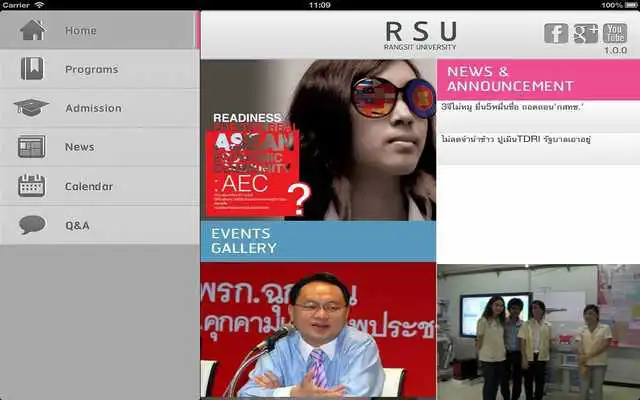Screen dimensions: 640x400
Task: Click the version number 1.0.0 text
Action: click(616, 51)
